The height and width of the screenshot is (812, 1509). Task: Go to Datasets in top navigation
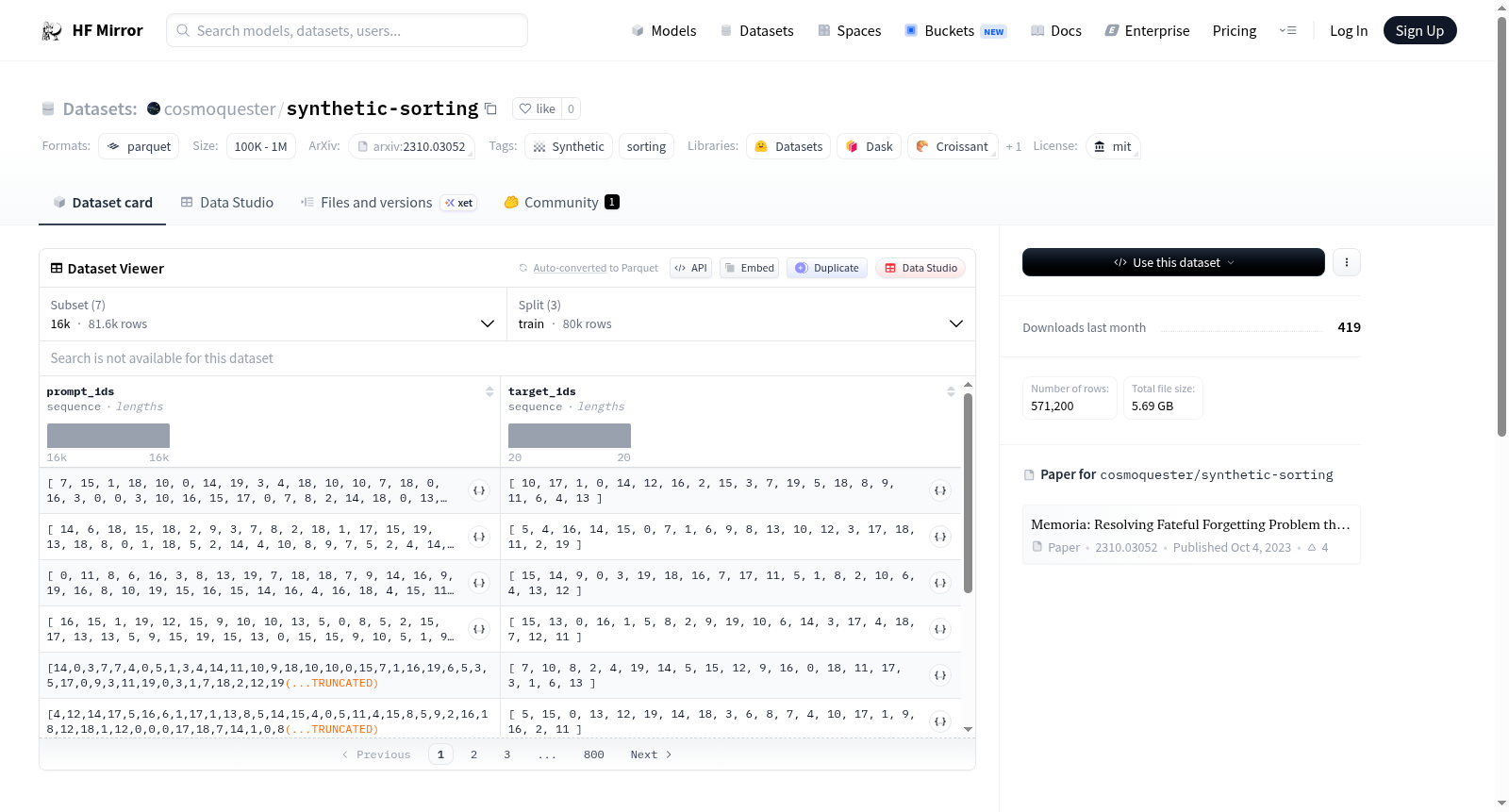click(757, 31)
